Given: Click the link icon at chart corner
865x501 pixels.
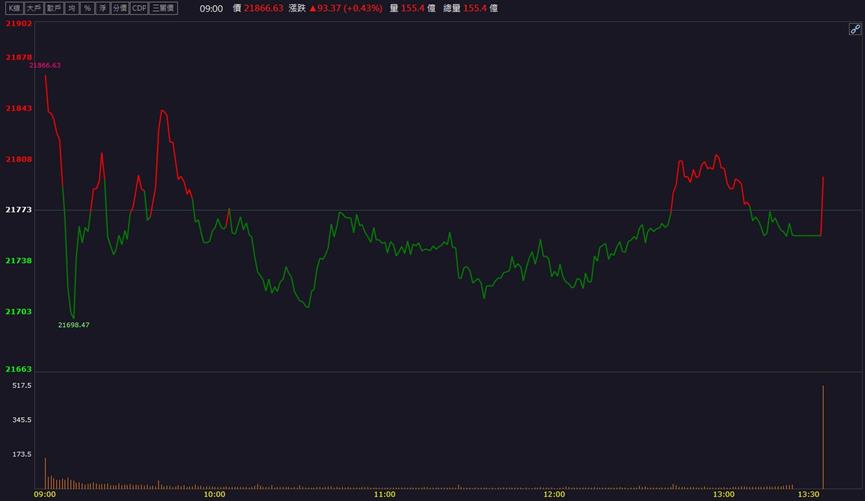Looking at the screenshot, I should coord(855,29).
